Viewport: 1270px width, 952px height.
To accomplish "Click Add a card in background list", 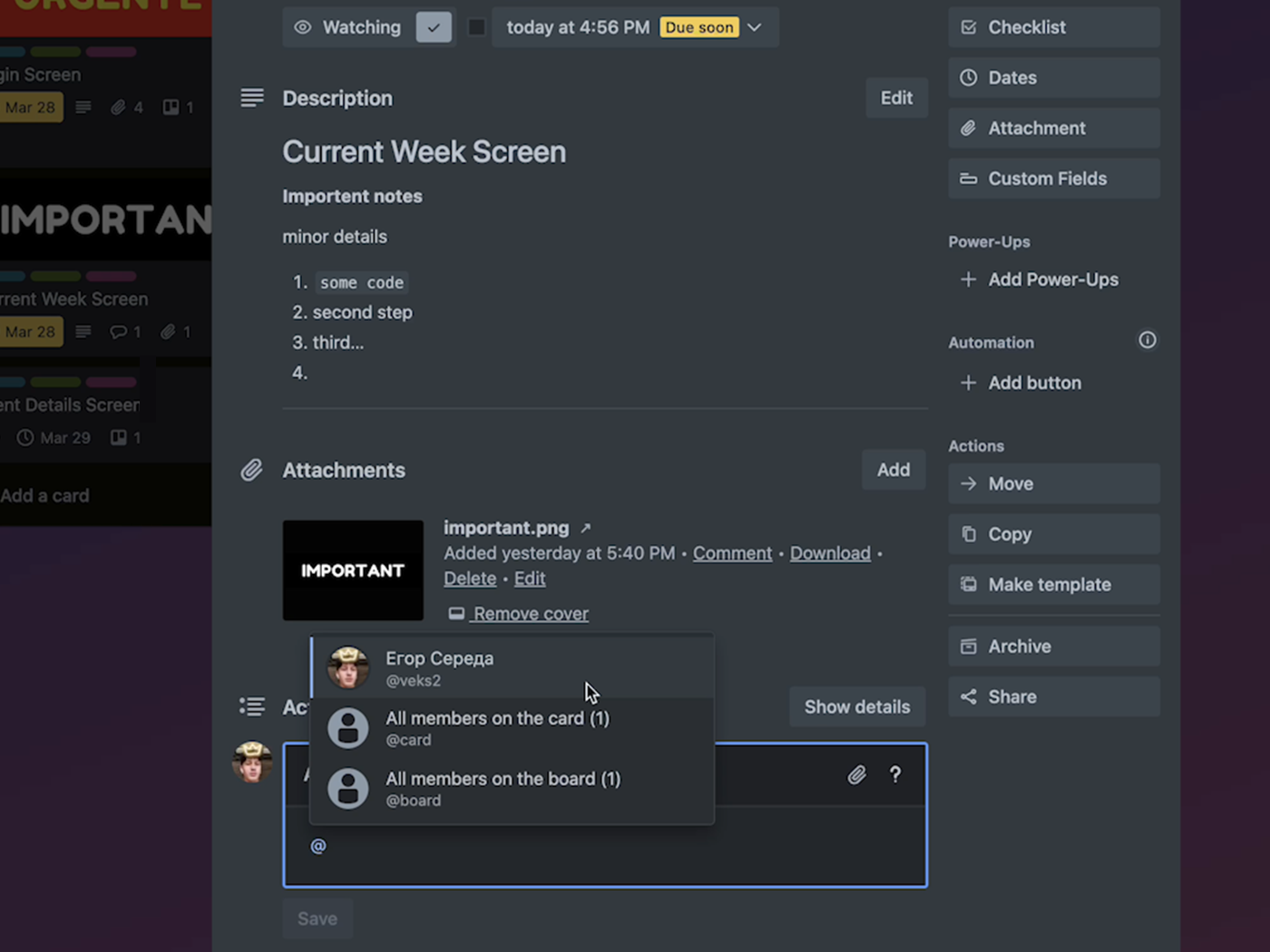I will point(45,496).
